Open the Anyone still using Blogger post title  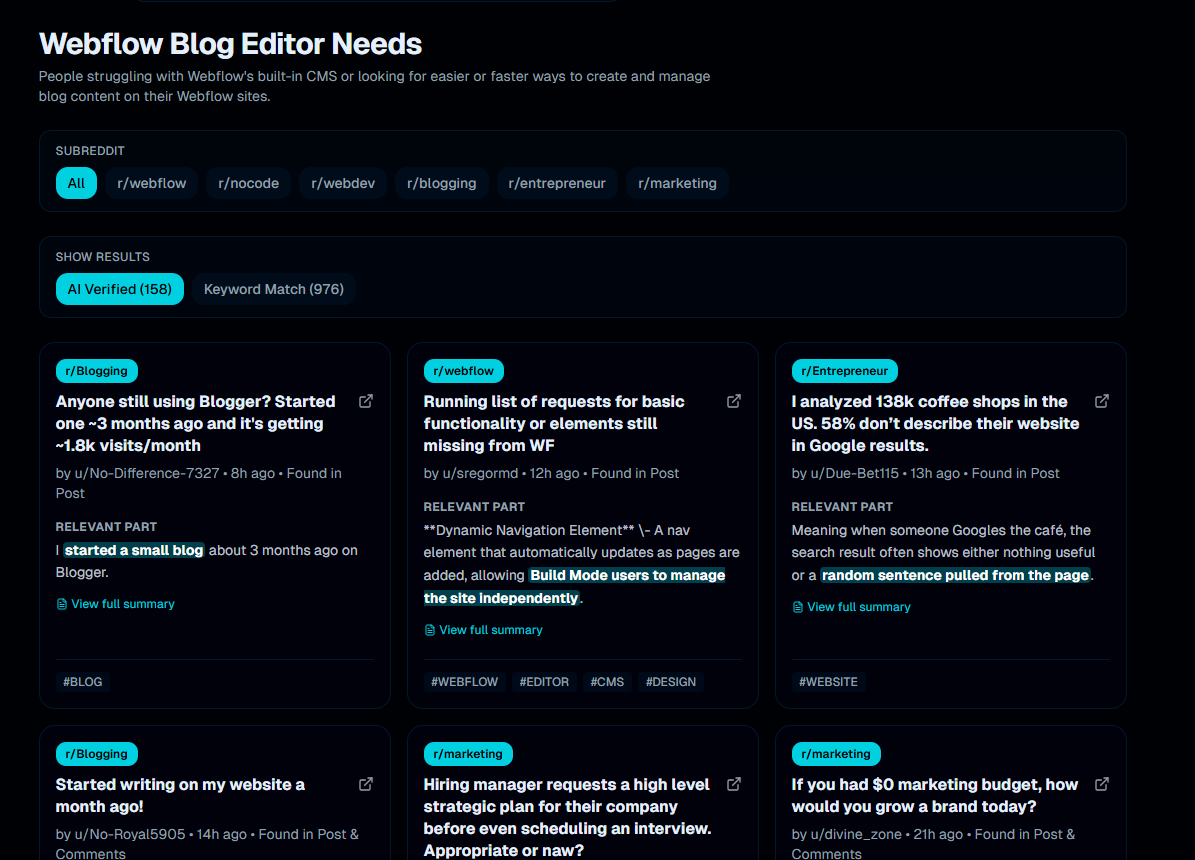click(196, 423)
